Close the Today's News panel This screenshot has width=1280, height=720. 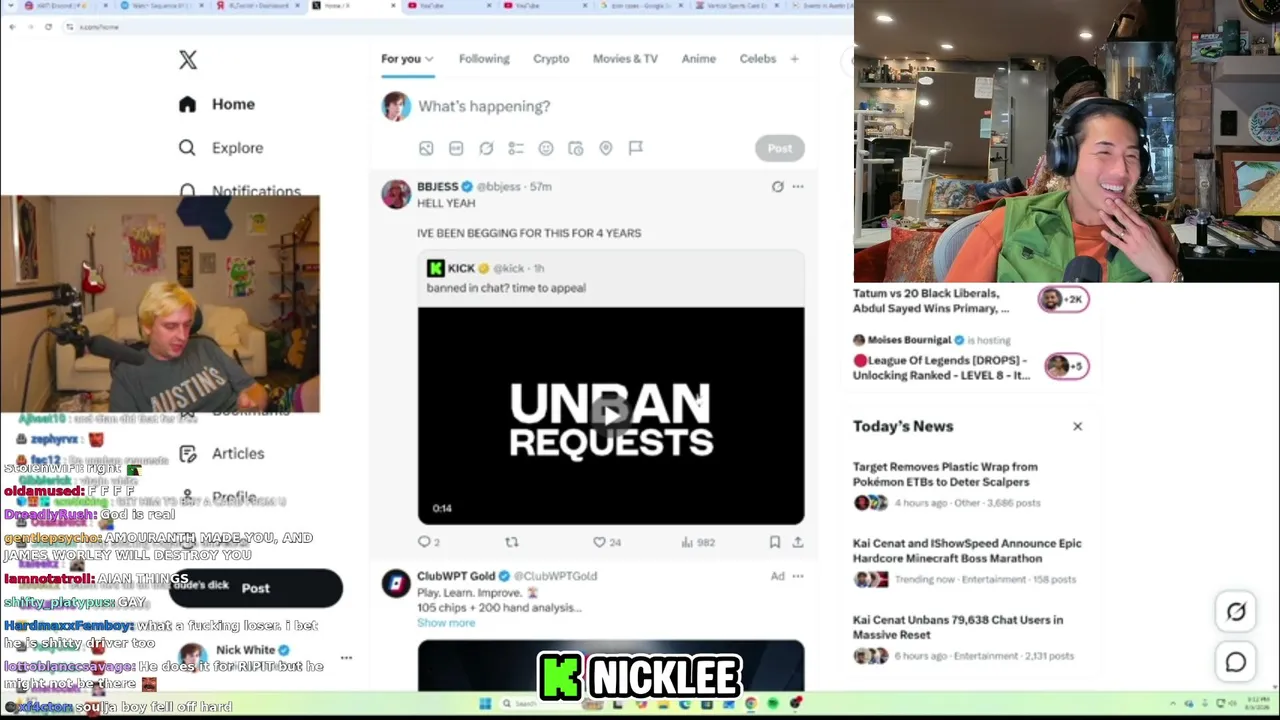click(1077, 426)
